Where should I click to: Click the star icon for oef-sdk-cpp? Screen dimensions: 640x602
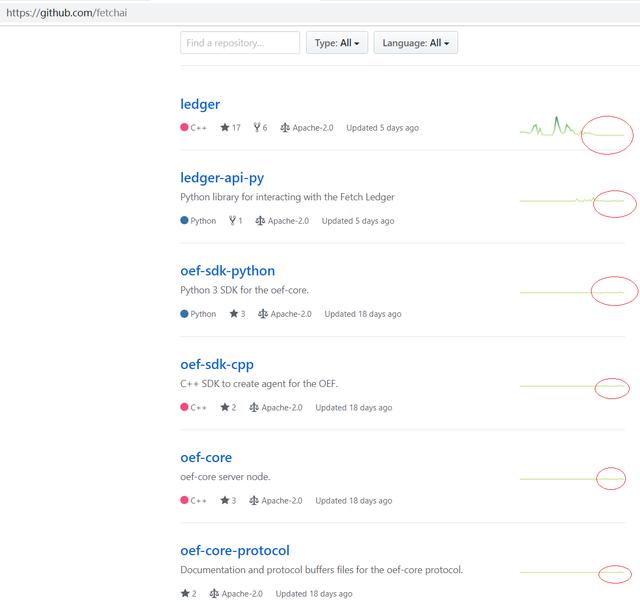pyautogui.click(x=224, y=407)
